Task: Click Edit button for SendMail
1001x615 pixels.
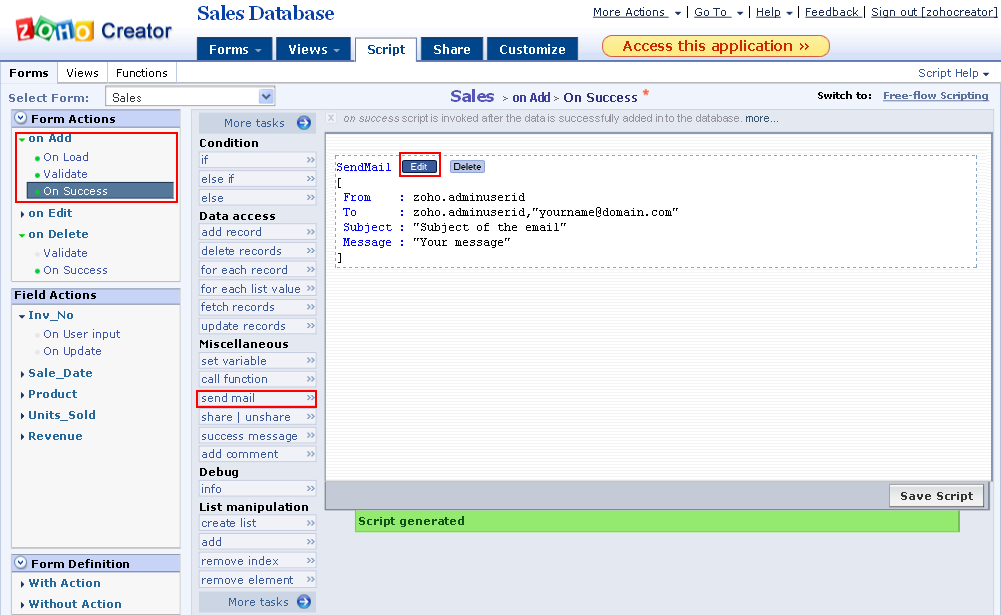Action: 419,167
